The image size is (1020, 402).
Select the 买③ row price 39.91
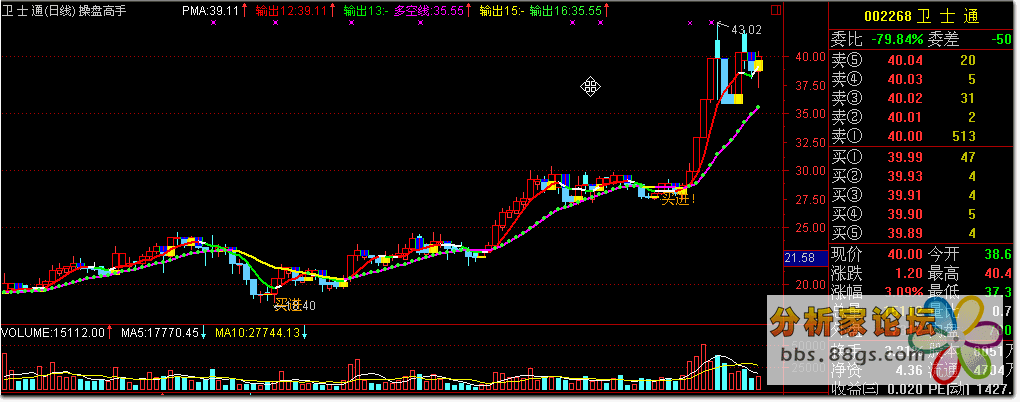(x=906, y=195)
